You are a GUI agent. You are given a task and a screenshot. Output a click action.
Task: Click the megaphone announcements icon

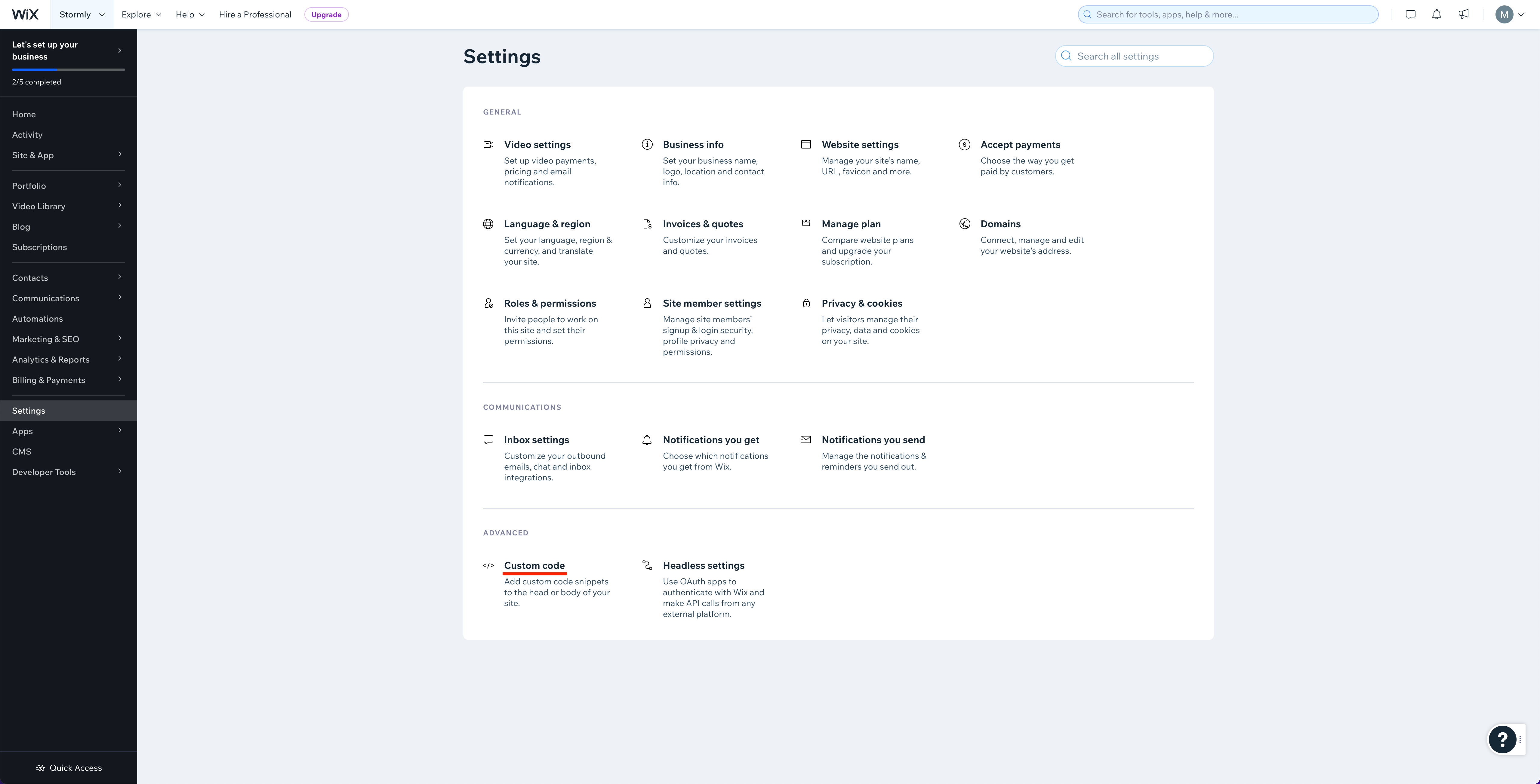[1463, 14]
